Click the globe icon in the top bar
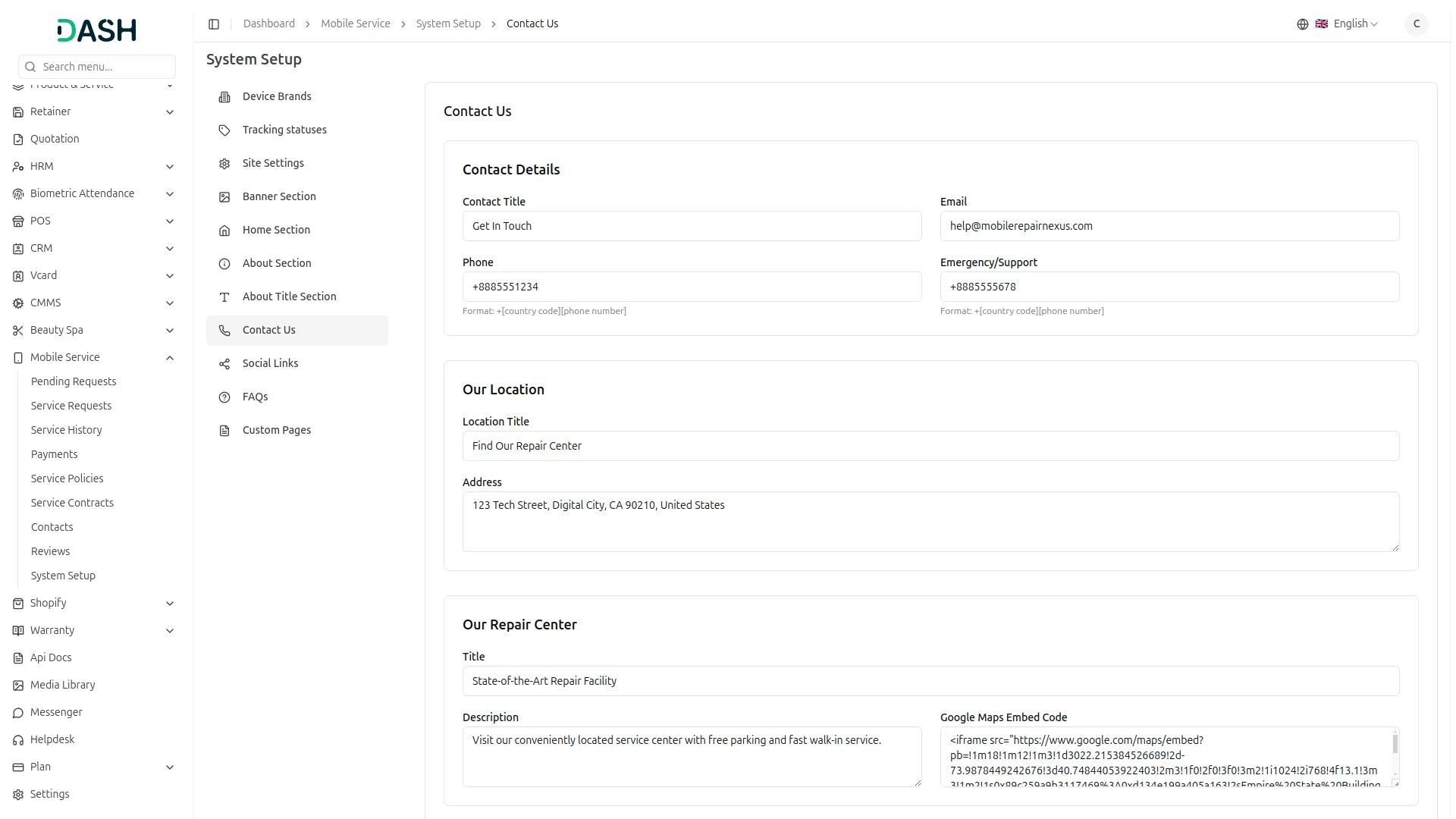The height and width of the screenshot is (819, 1456). coord(1302,24)
